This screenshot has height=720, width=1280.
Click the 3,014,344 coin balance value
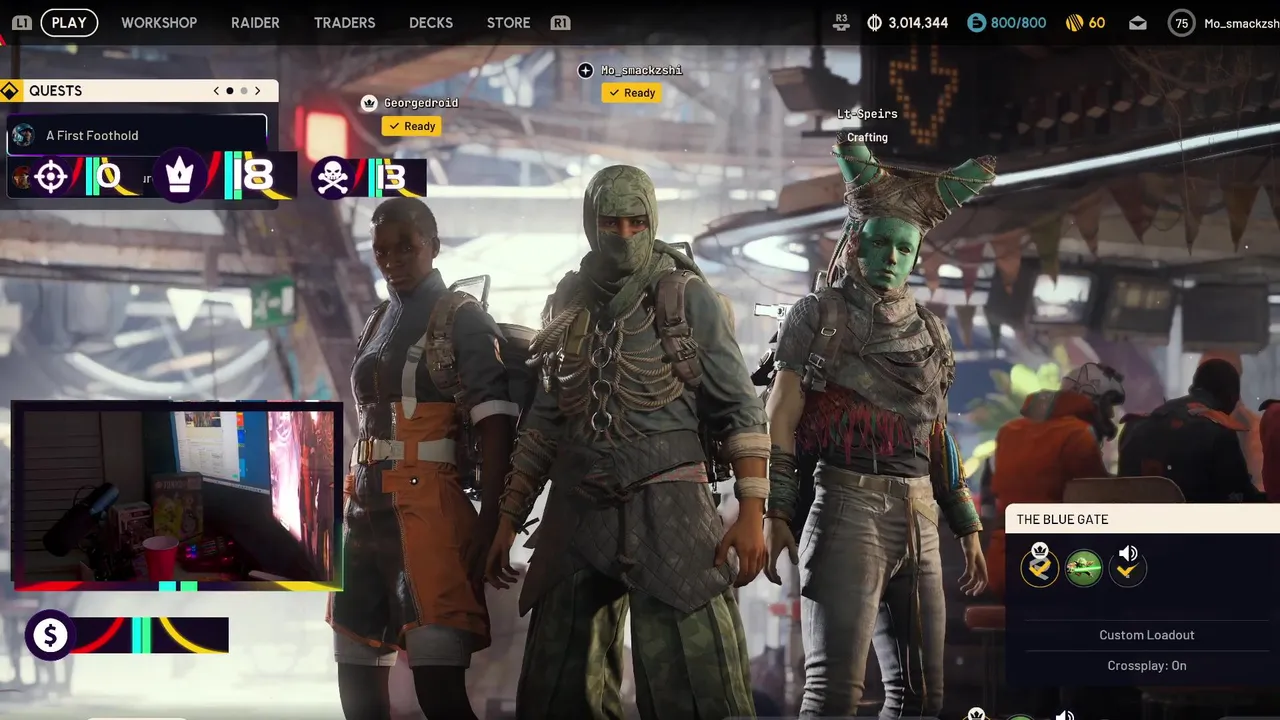919,22
